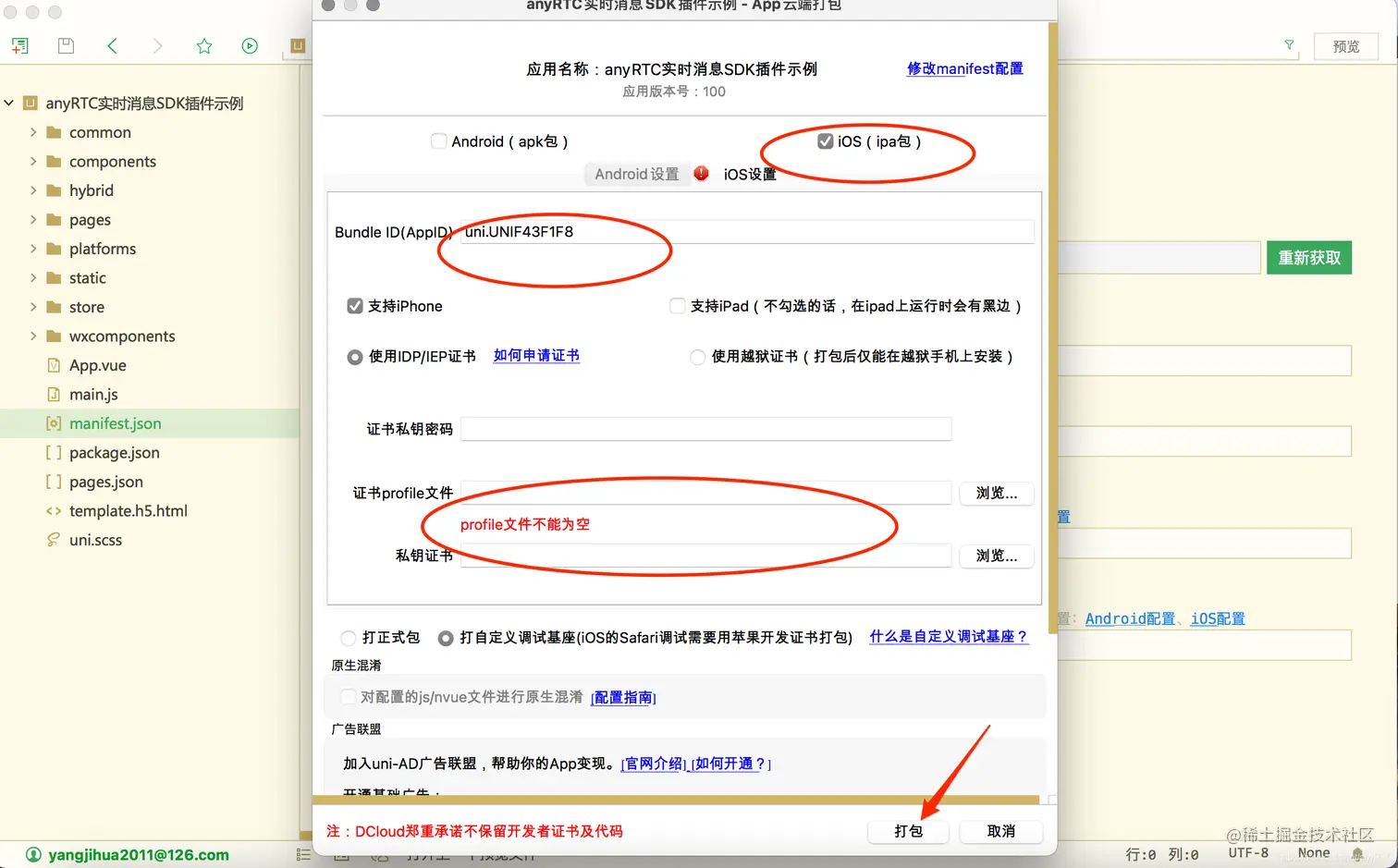The height and width of the screenshot is (868, 1398).
Task: Click the 取消 button
Action: 1001,831
